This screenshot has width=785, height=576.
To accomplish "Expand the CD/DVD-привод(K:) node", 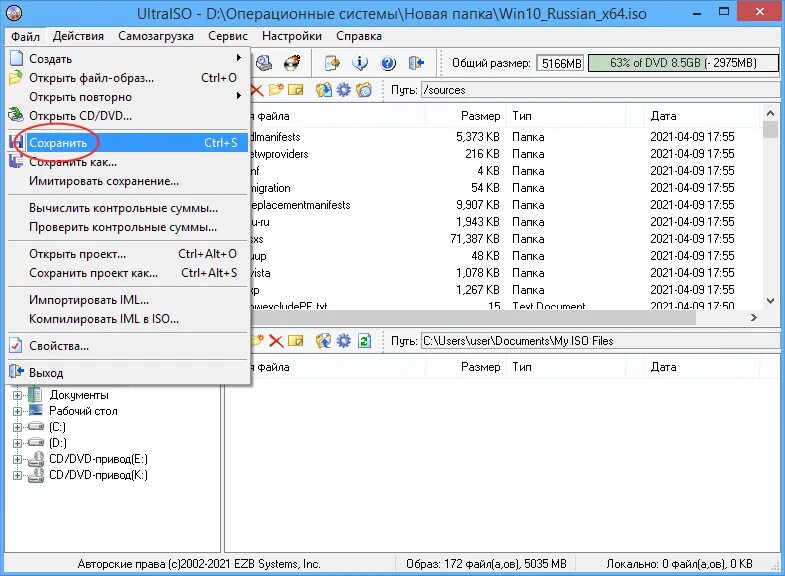I will (17, 475).
